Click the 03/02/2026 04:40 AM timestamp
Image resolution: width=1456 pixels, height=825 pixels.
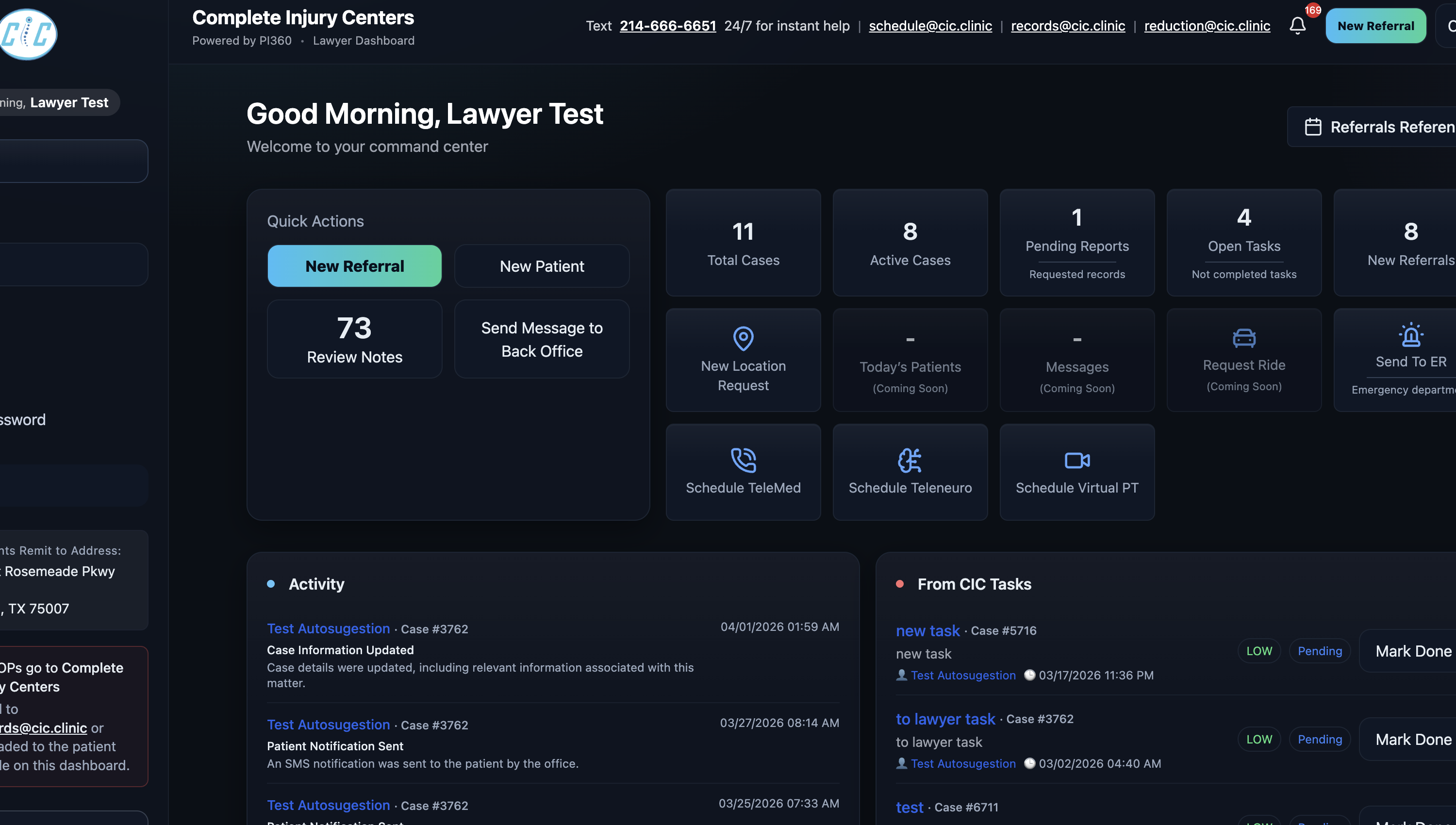[1100, 763]
